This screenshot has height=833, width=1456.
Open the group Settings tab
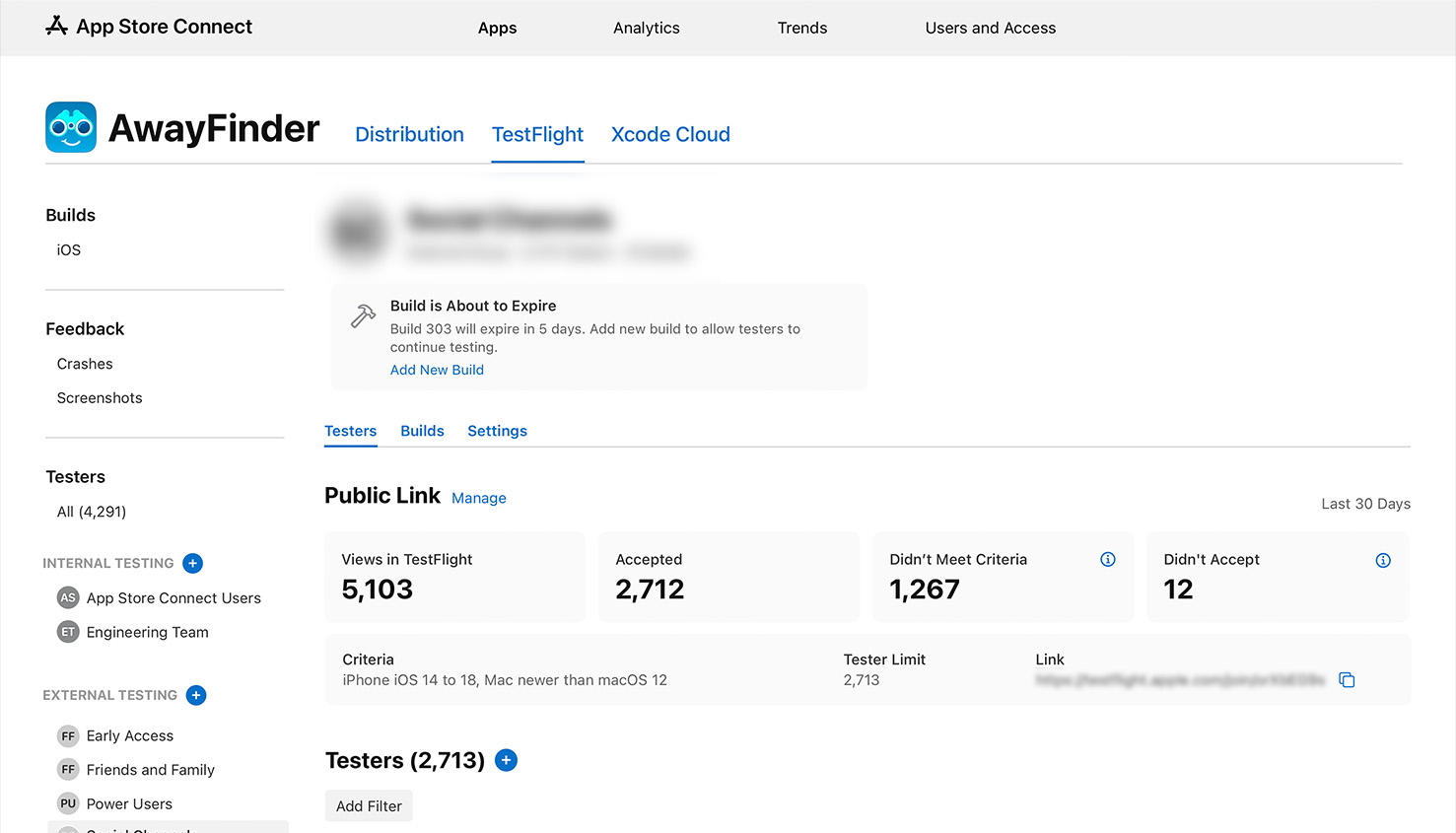click(497, 431)
